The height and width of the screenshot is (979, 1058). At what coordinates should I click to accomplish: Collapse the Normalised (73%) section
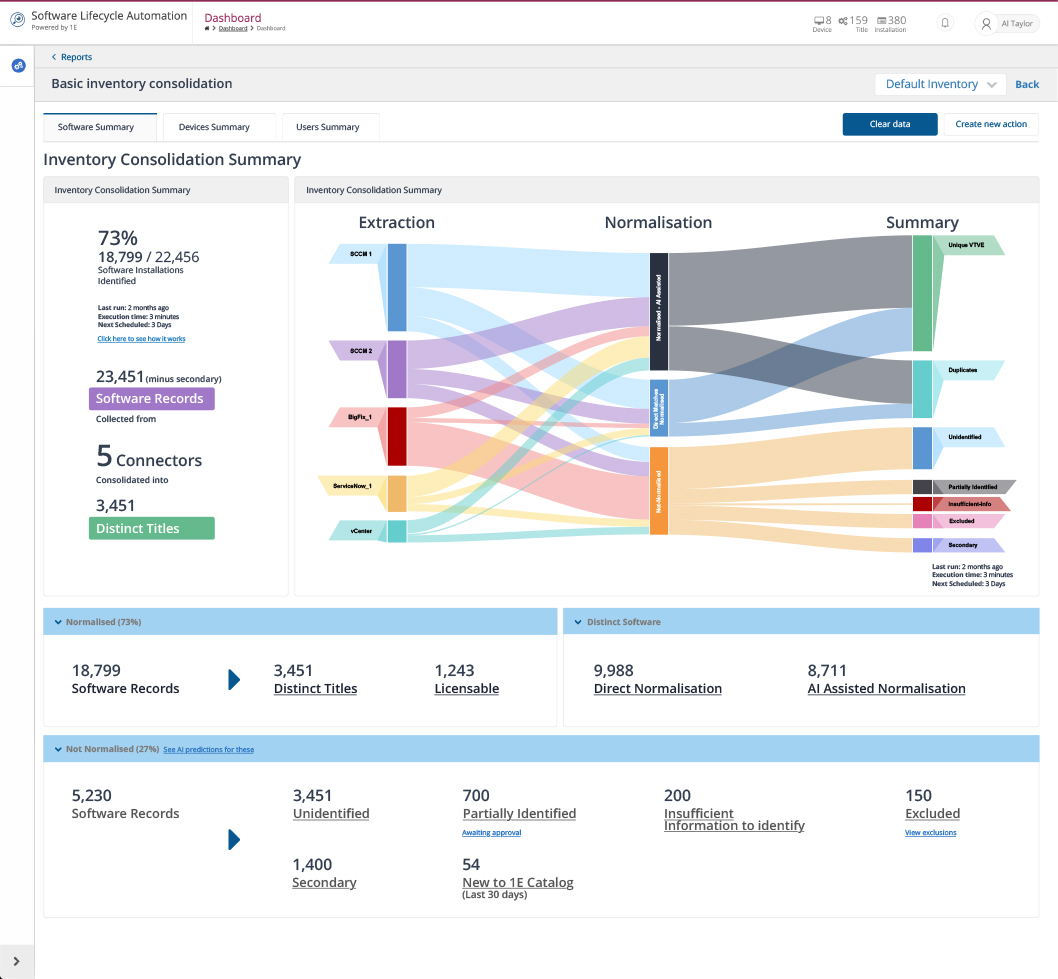click(x=58, y=622)
